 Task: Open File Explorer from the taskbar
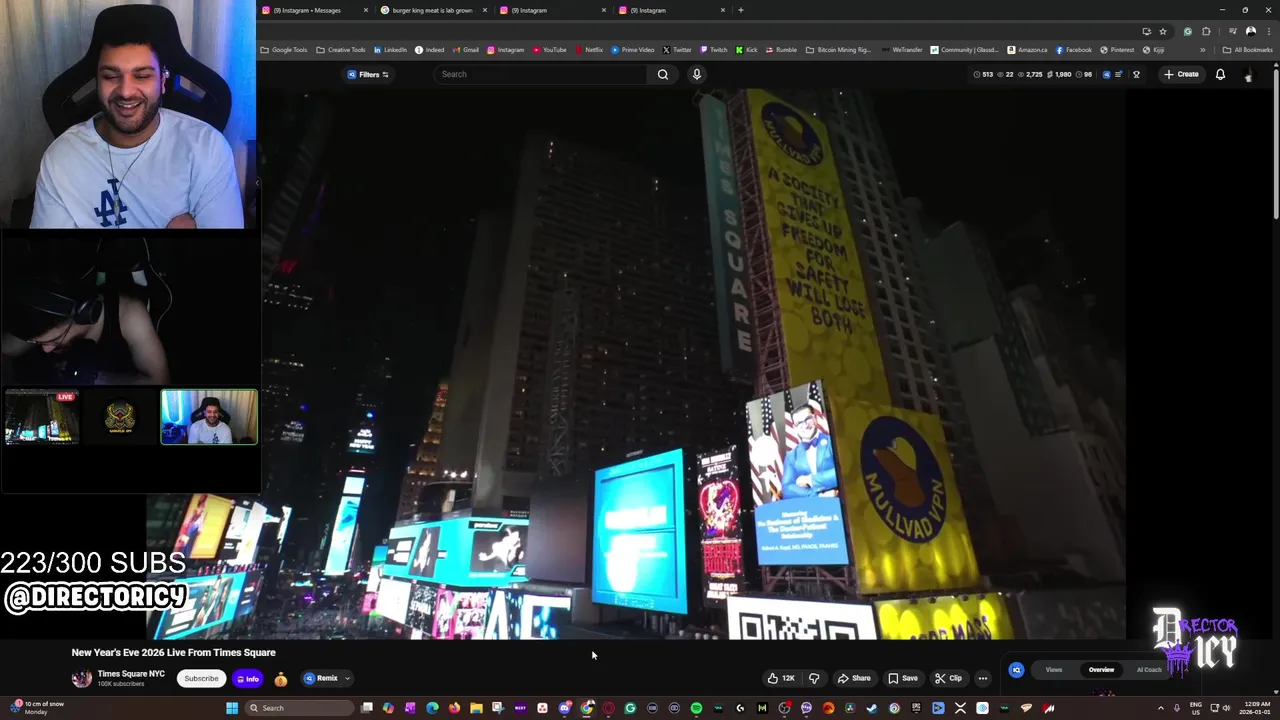(x=477, y=708)
